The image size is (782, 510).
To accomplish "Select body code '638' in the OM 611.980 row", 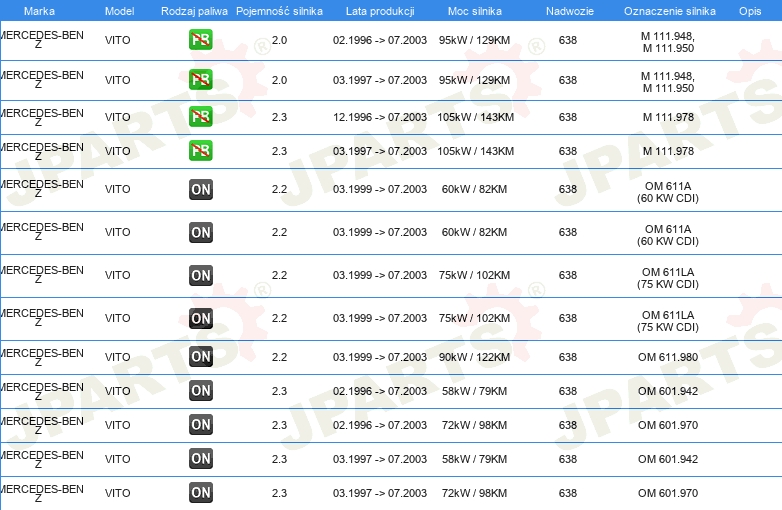I will (568, 357).
